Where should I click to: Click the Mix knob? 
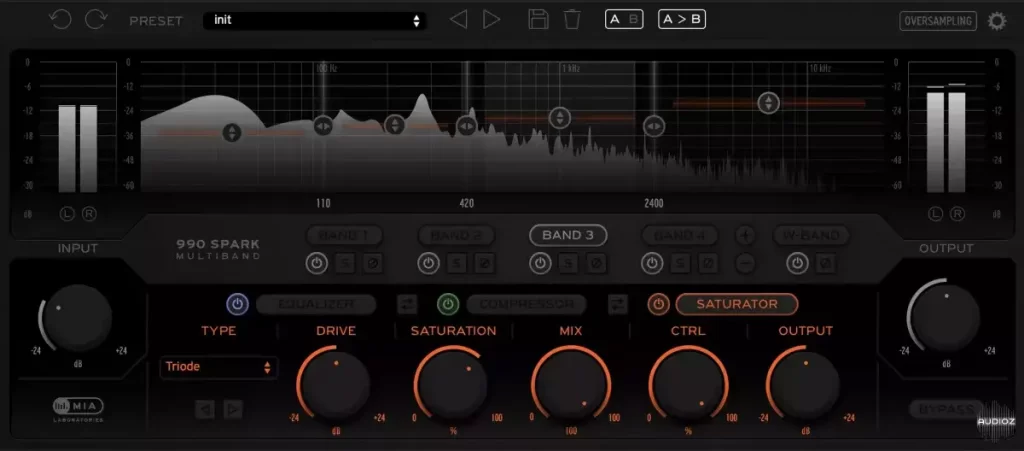tap(571, 386)
